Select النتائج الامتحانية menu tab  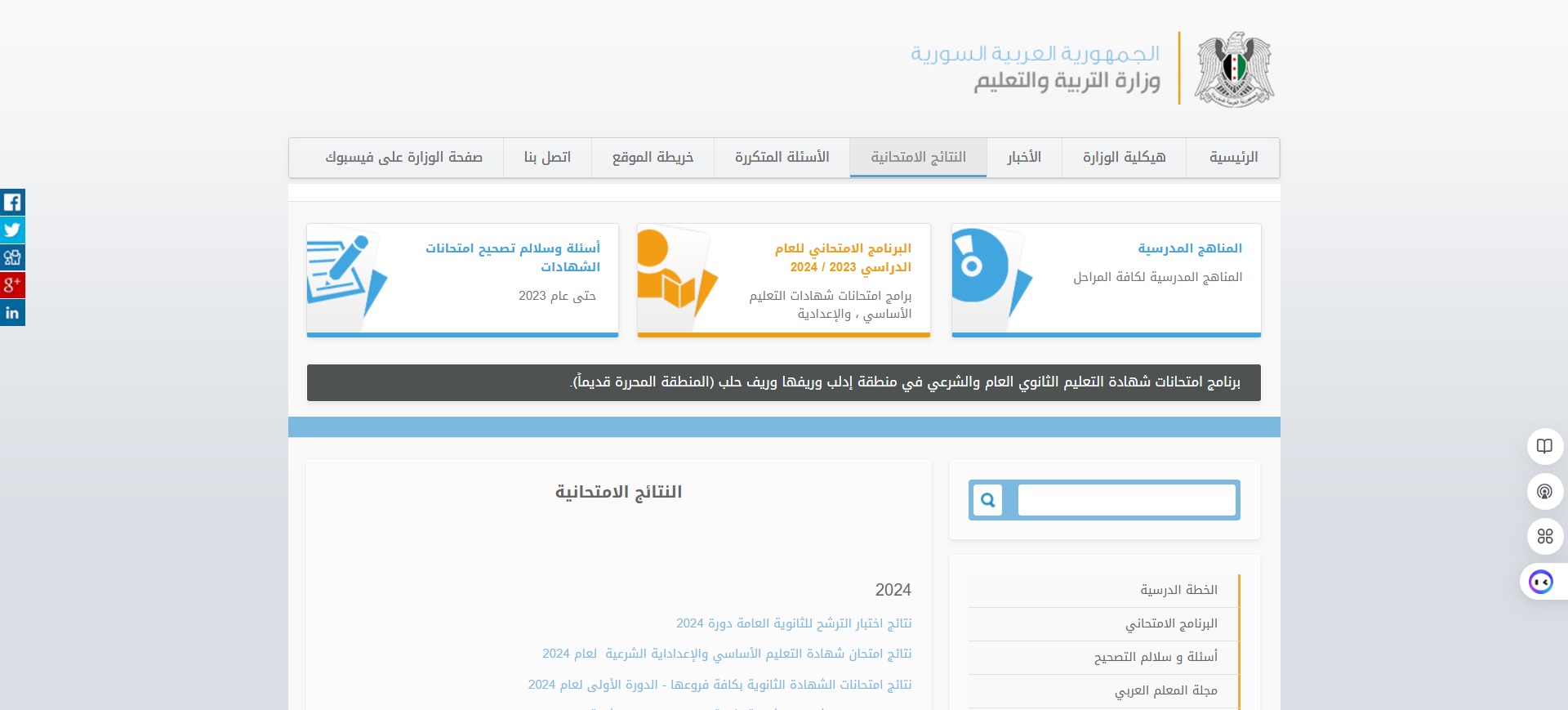[x=918, y=157]
